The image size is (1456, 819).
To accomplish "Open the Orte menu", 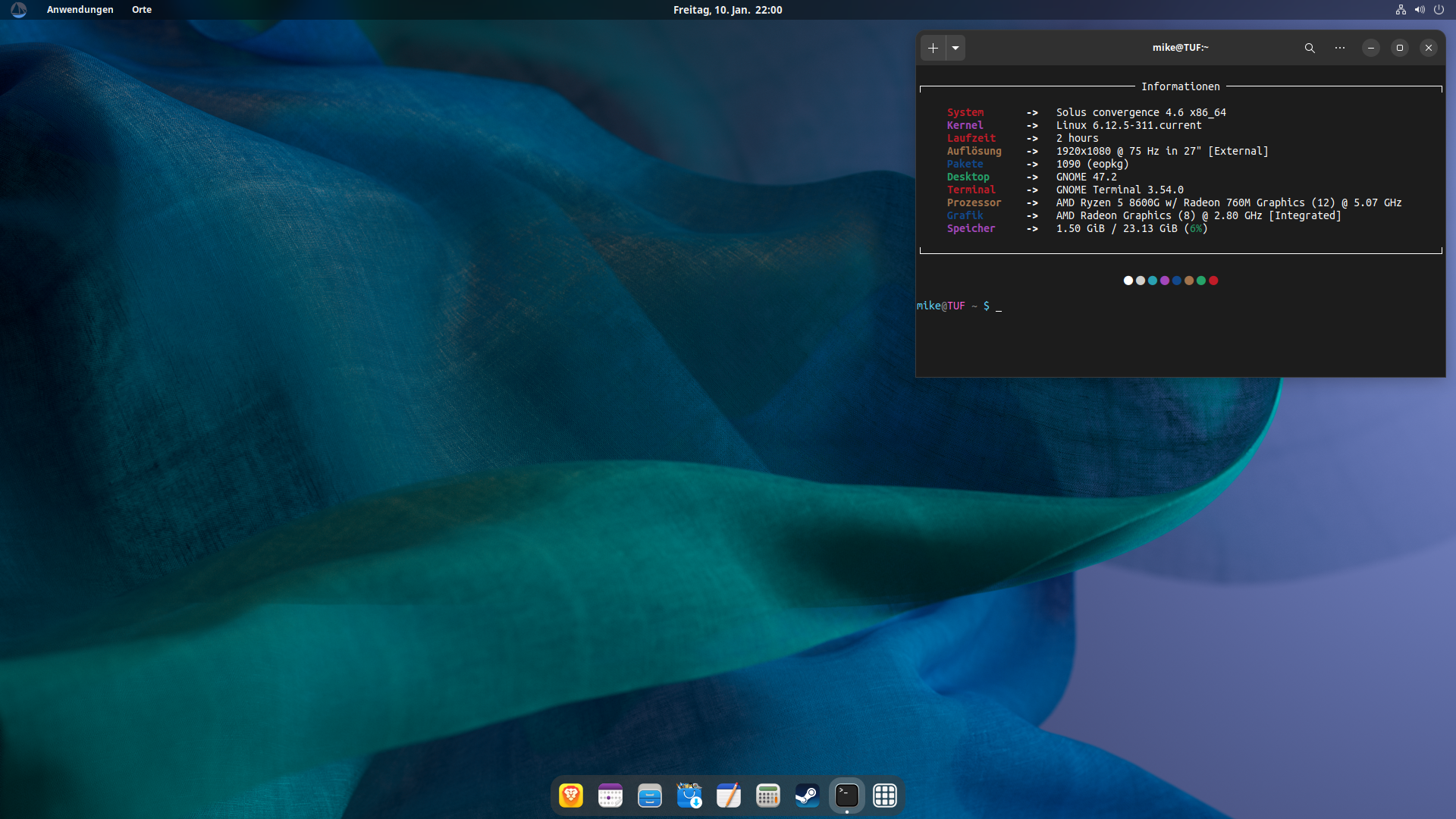I will point(142,10).
